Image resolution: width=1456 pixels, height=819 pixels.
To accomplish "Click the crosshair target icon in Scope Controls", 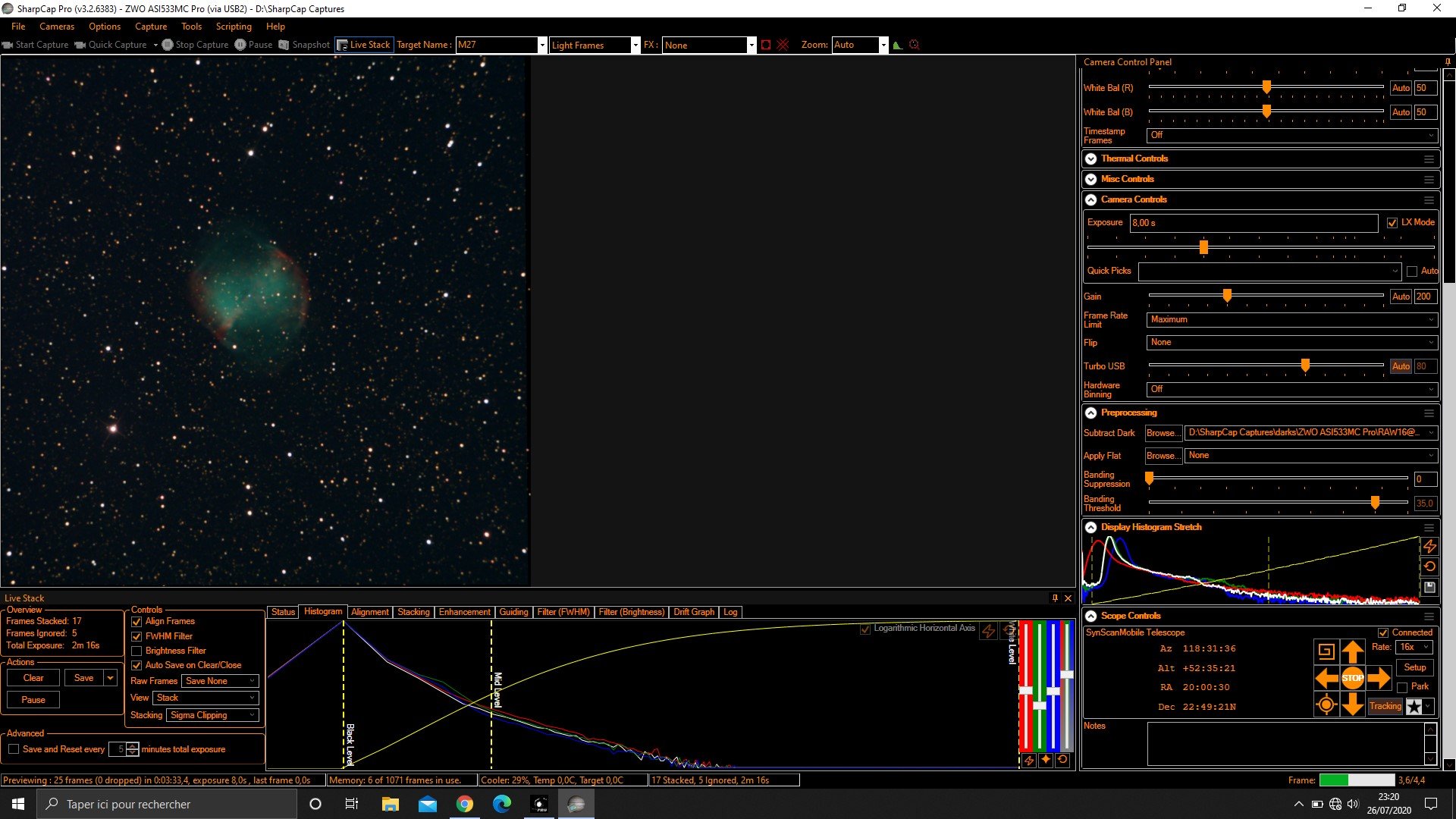I will 1326,705.
